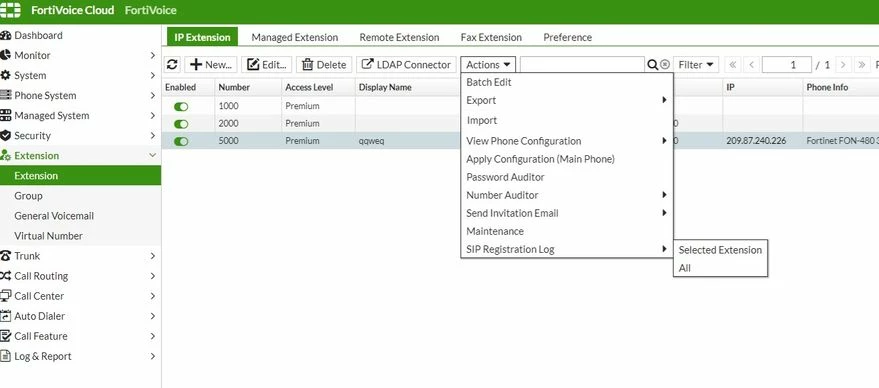Disable extension 5000 toggle
Viewport: 879px width, 388px height.
point(181,141)
